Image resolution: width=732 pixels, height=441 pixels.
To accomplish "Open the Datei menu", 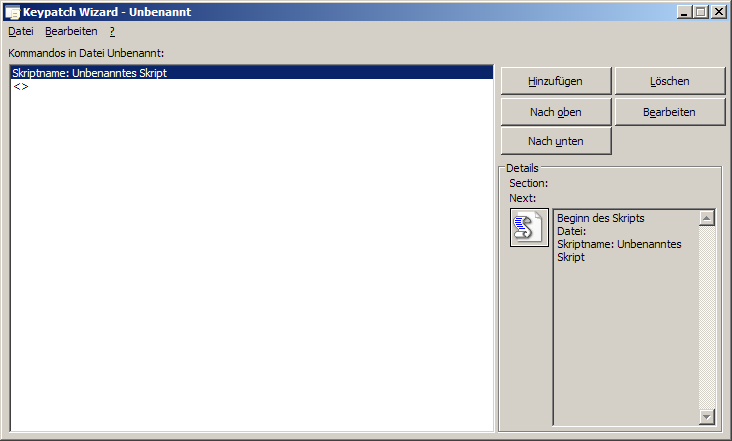I will [20, 31].
